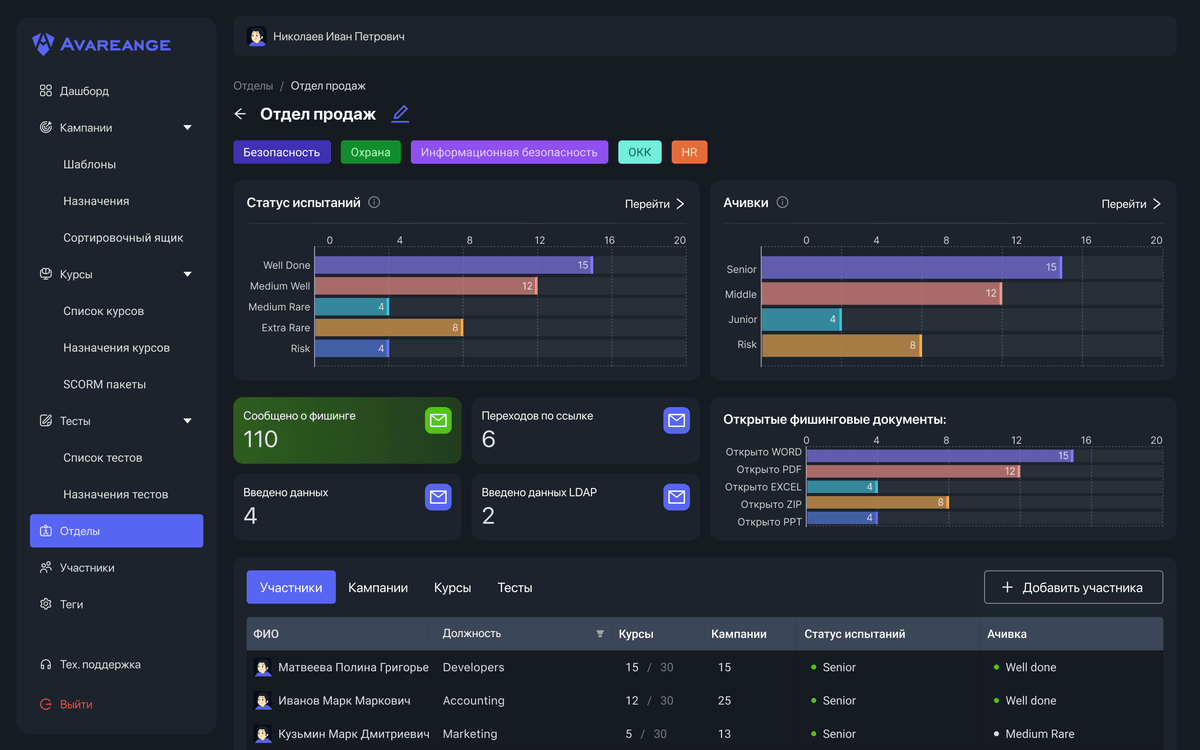Click the filter icon in Должность column header
Screen dimensions: 1200x750
(x=600, y=634)
